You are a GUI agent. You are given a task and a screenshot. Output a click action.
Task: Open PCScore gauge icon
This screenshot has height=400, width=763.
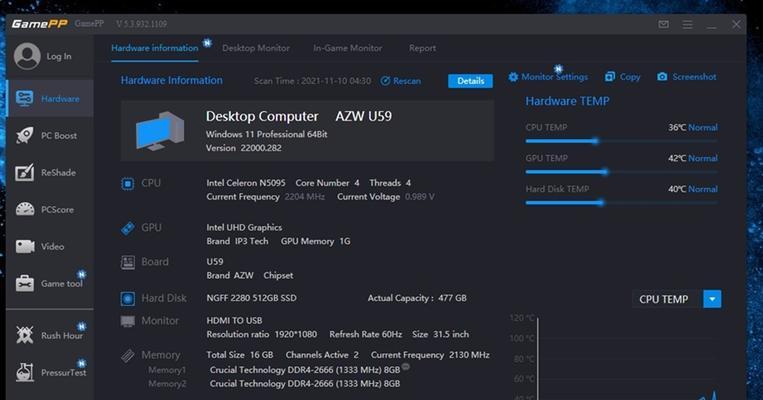point(25,209)
